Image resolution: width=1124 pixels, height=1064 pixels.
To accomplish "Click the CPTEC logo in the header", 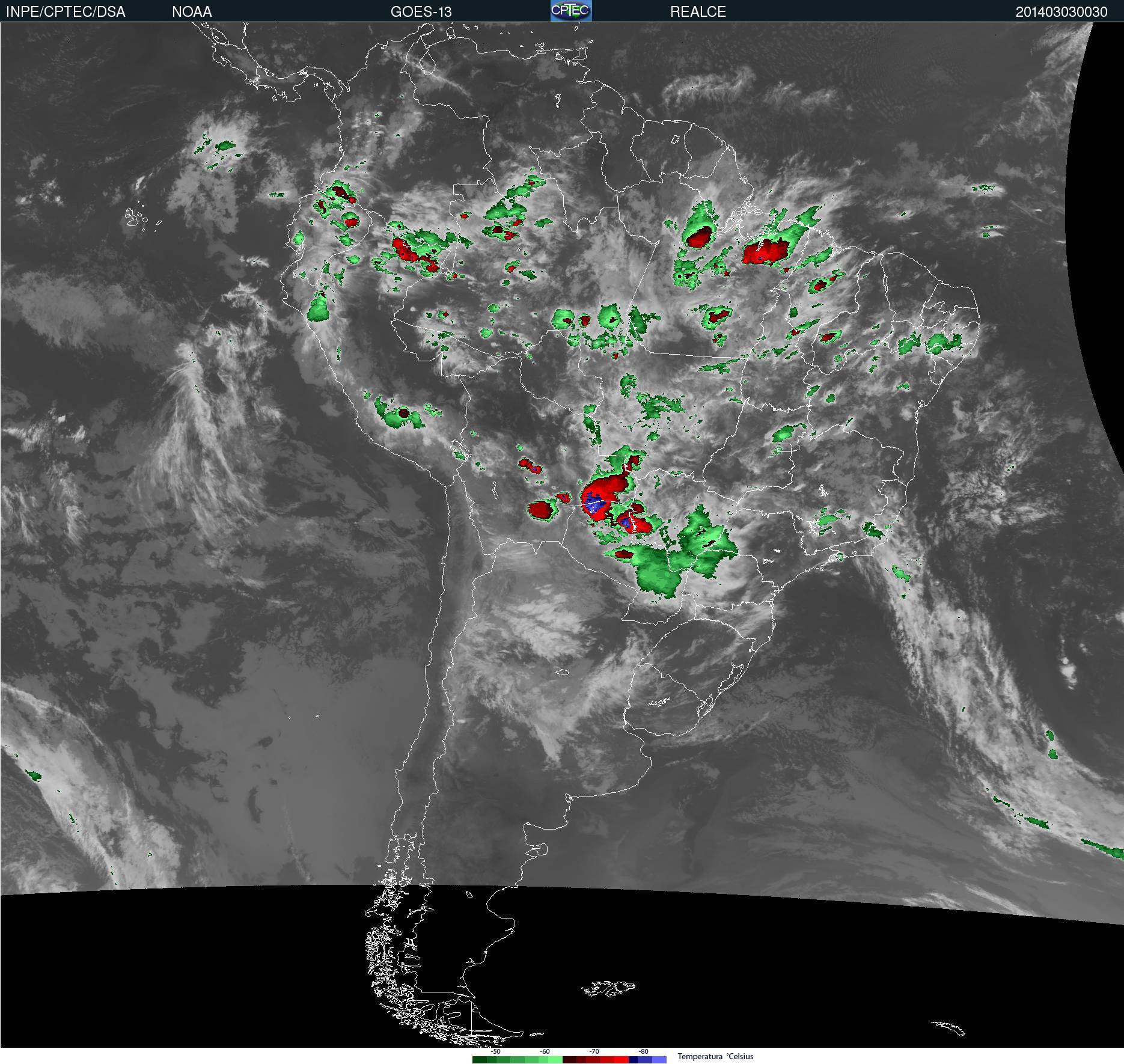I will (571, 11).
